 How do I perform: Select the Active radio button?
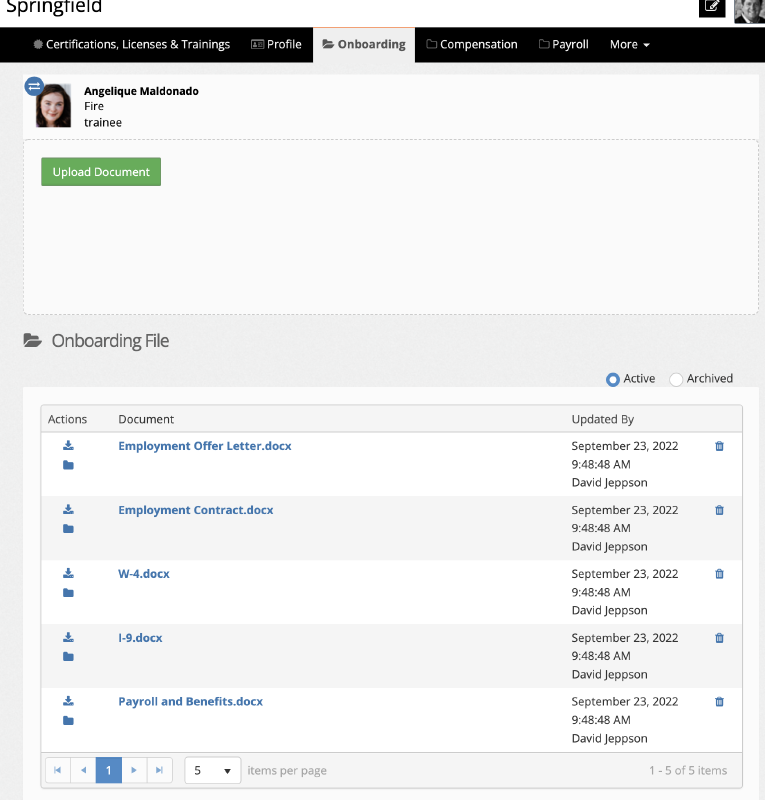612,380
